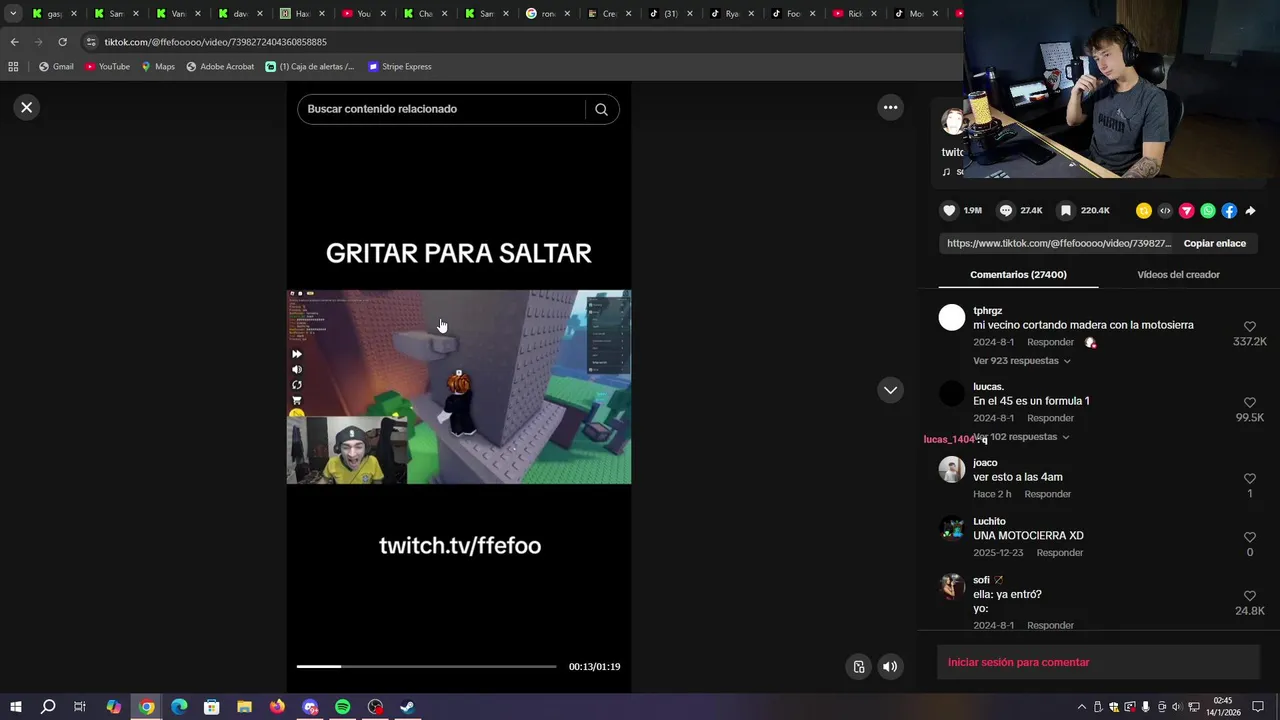Reply to tphrgz's comment via Responder
The image size is (1280, 720).
(1050, 342)
